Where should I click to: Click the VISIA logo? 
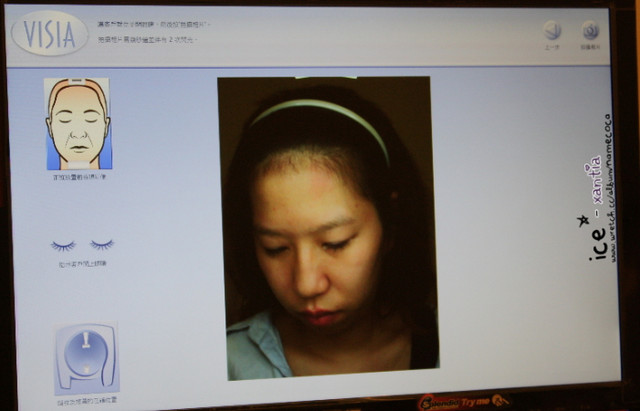click(50, 33)
